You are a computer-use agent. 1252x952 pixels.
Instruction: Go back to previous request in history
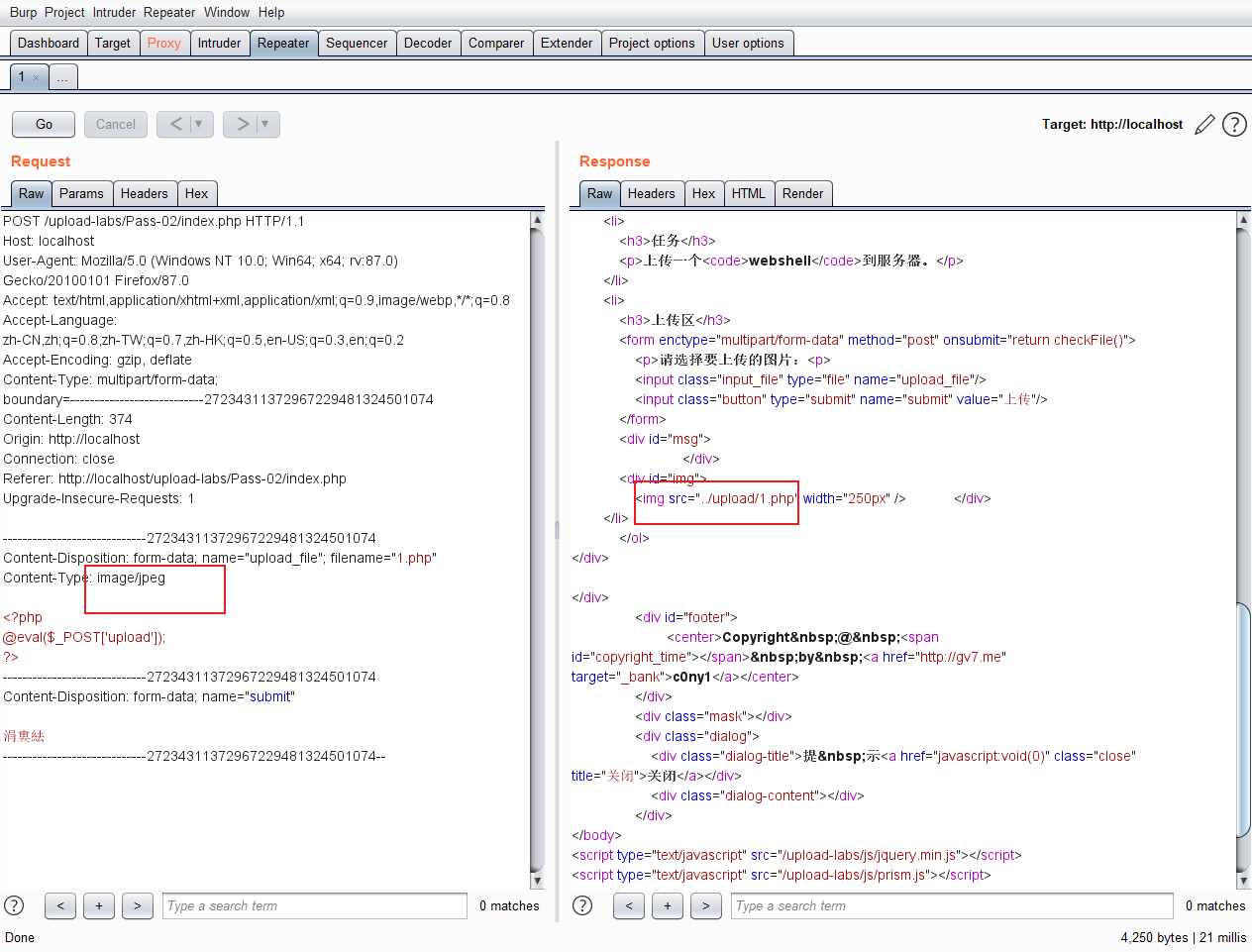pyautogui.click(x=176, y=124)
